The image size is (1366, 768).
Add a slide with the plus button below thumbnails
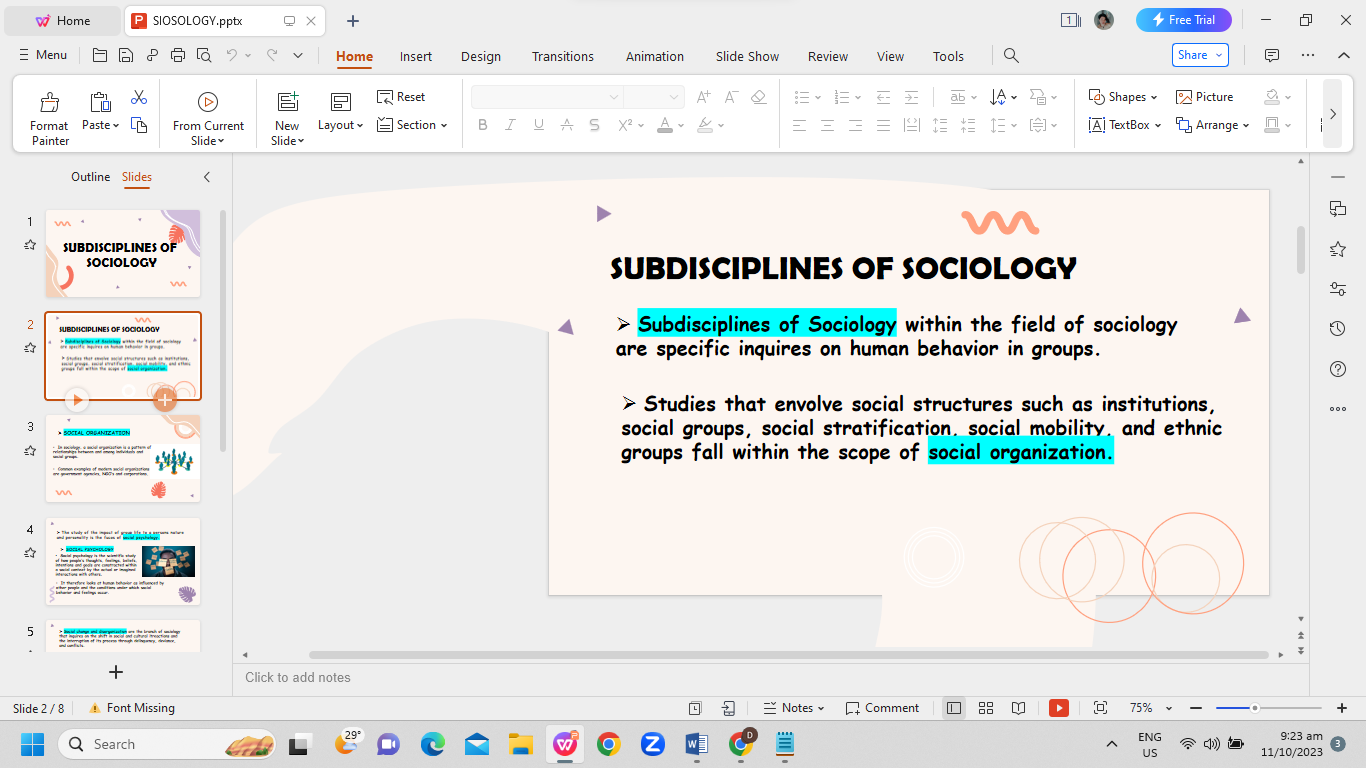point(116,672)
